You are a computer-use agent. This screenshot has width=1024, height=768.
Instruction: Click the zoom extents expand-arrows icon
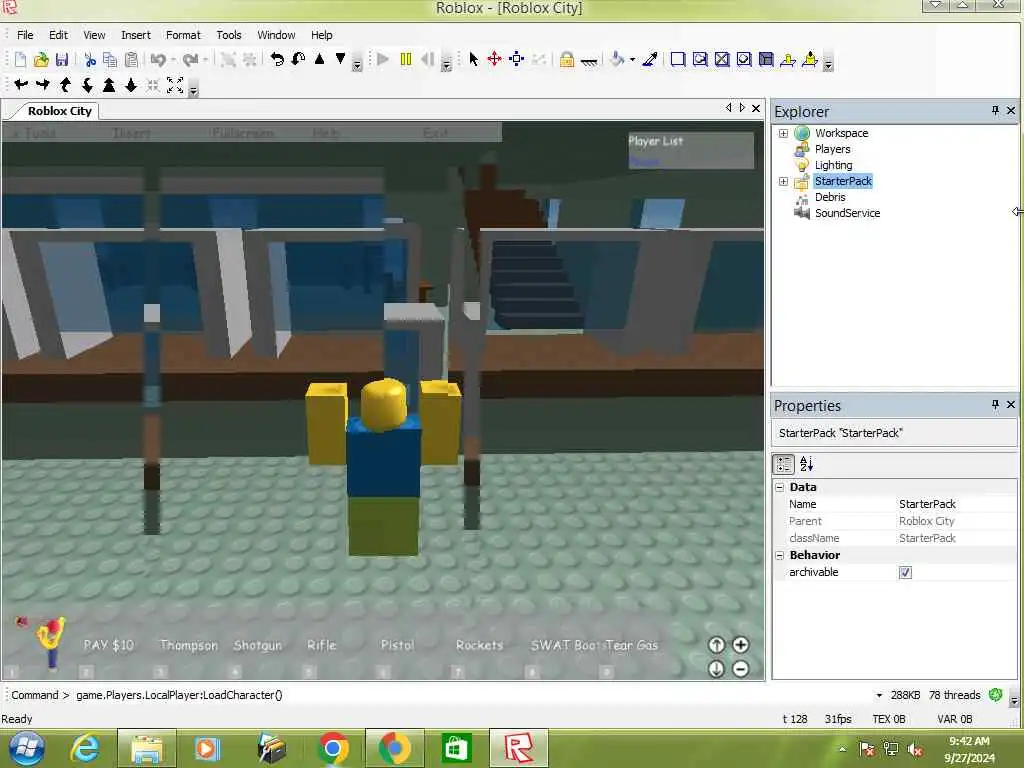(175, 85)
